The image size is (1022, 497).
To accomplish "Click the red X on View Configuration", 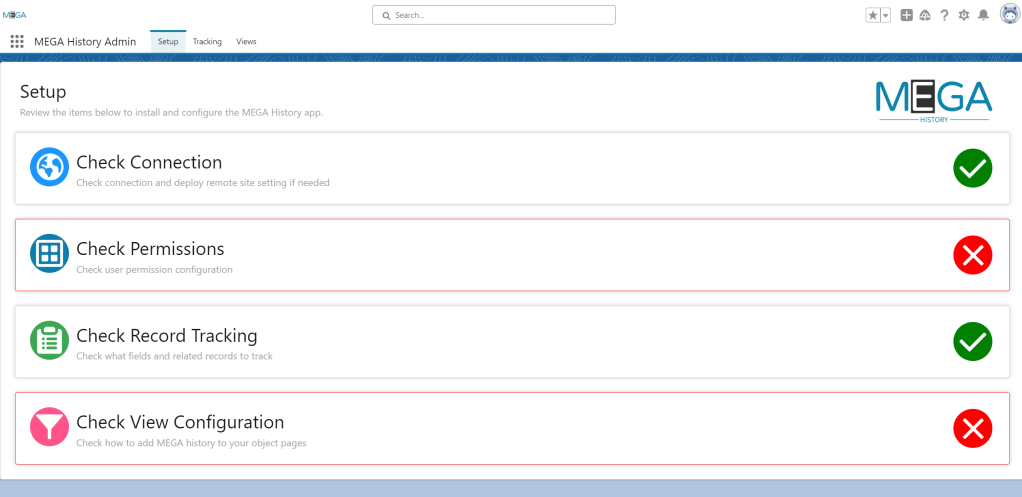I will click(972, 428).
